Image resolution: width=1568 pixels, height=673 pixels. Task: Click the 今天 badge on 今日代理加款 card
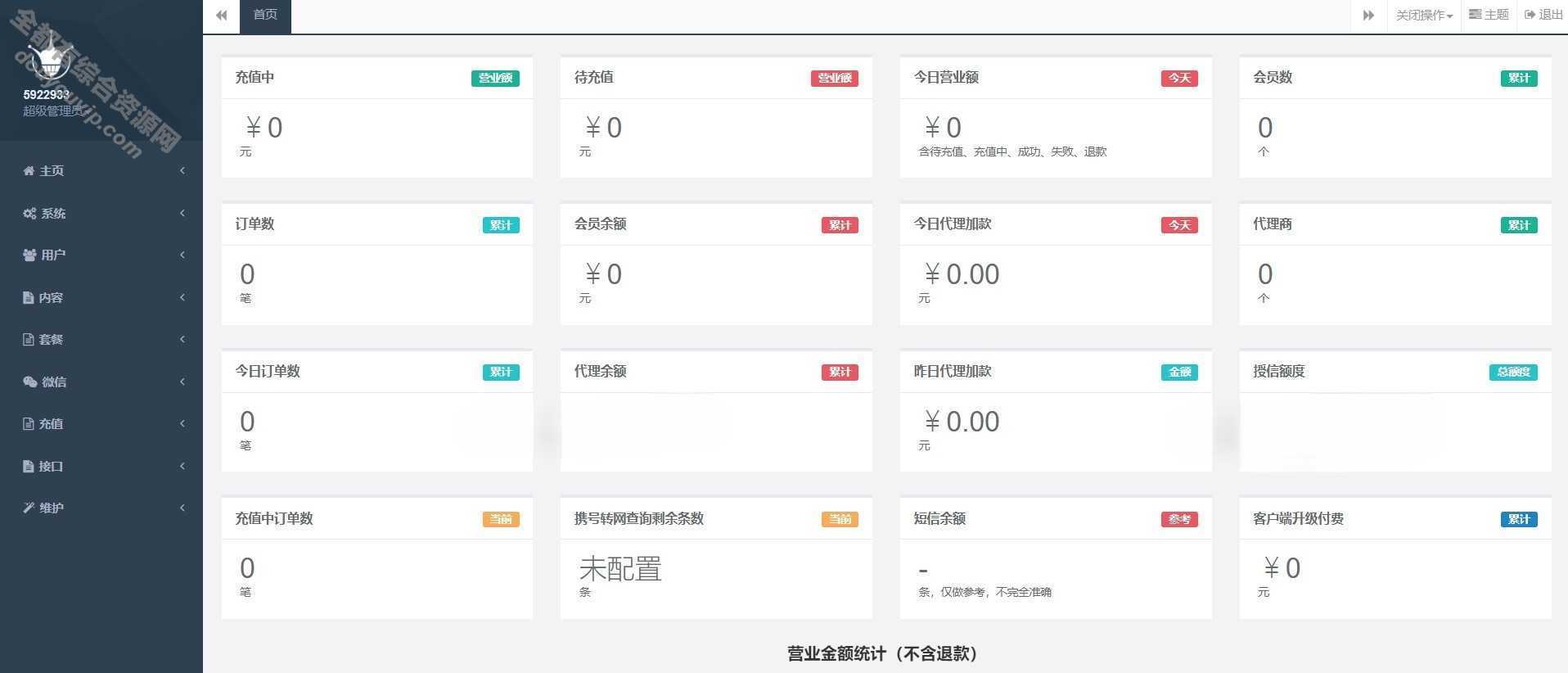1179,225
